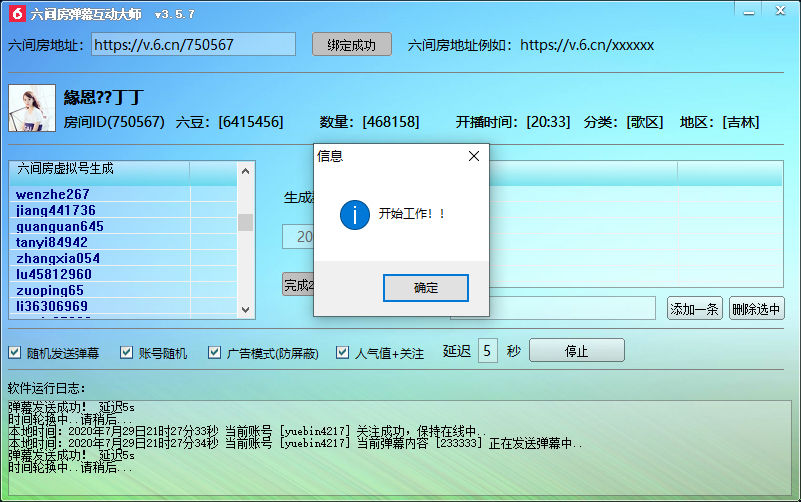Click the host avatar thumbnail

tap(32, 108)
